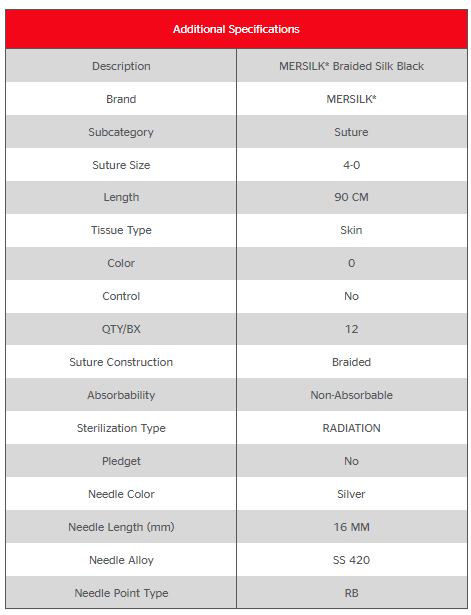The image size is (471, 615).
Task: Select the Color row label
Action: point(121,263)
